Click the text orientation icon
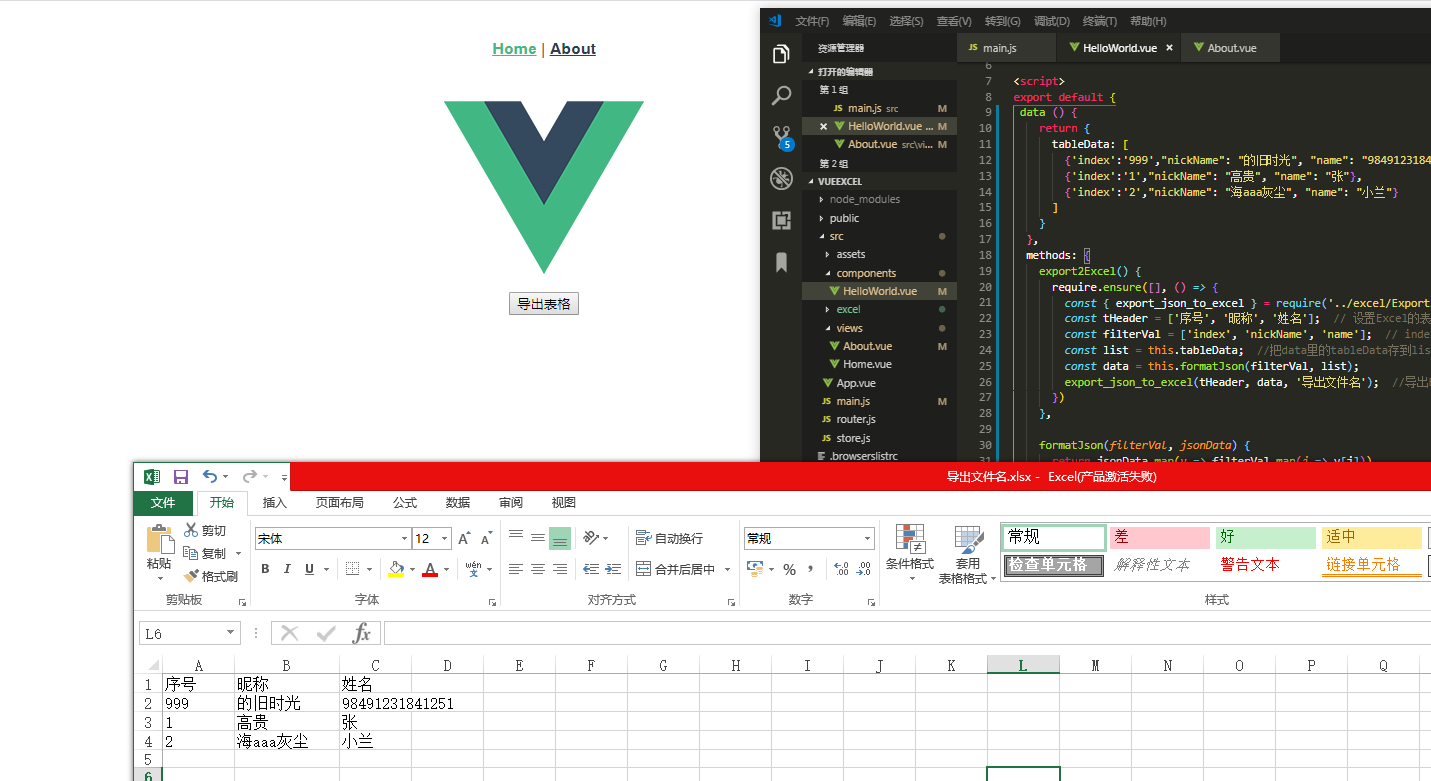Viewport: 1431px width, 781px height. click(x=590, y=538)
